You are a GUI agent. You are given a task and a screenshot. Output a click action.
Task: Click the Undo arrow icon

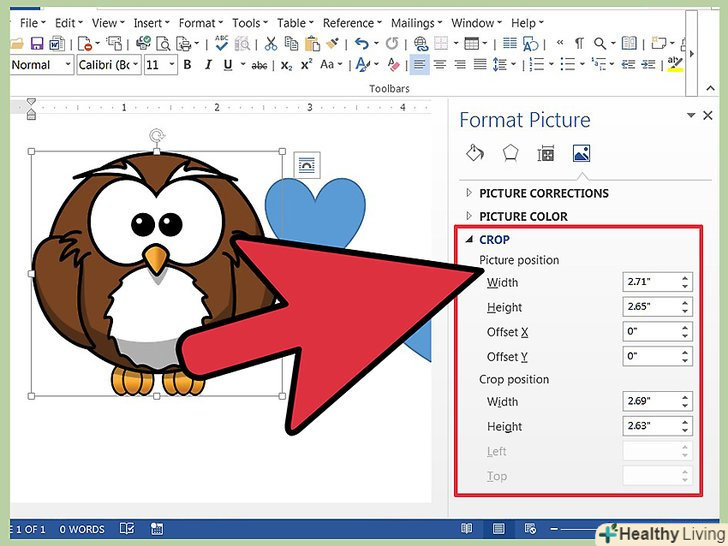361,43
